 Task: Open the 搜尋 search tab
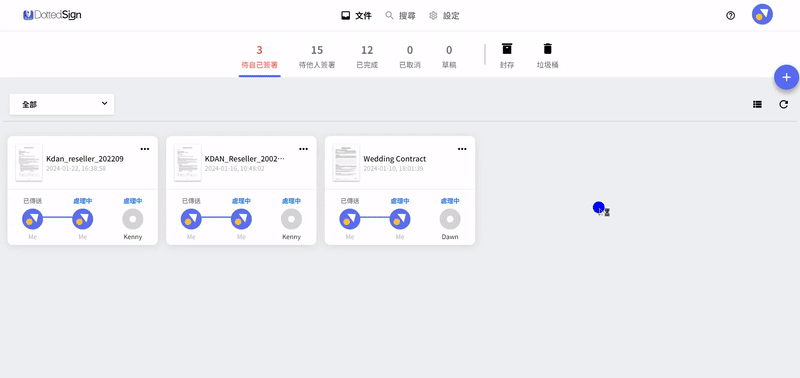pos(400,16)
